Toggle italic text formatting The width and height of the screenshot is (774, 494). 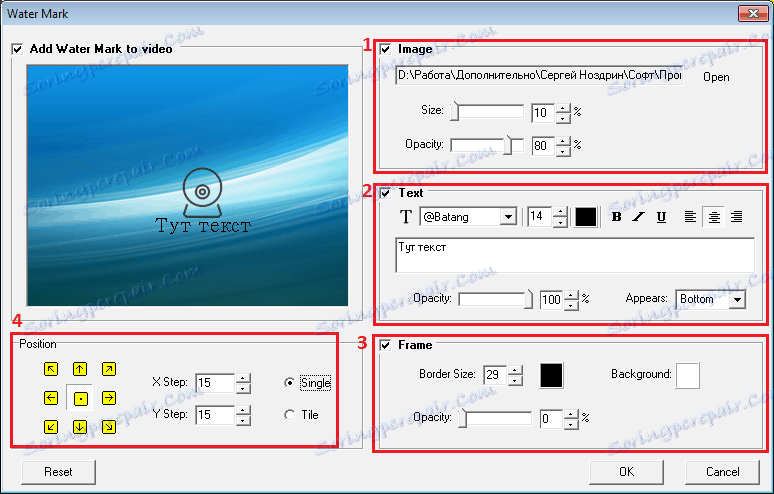[639, 217]
